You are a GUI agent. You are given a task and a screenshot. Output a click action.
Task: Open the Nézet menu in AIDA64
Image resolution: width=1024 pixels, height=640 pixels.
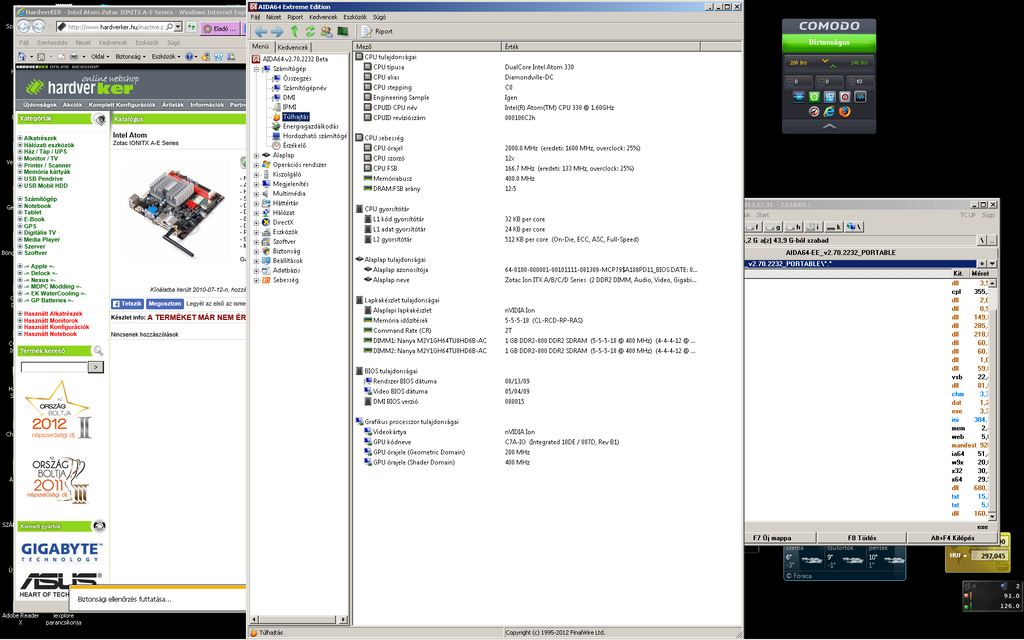274,17
